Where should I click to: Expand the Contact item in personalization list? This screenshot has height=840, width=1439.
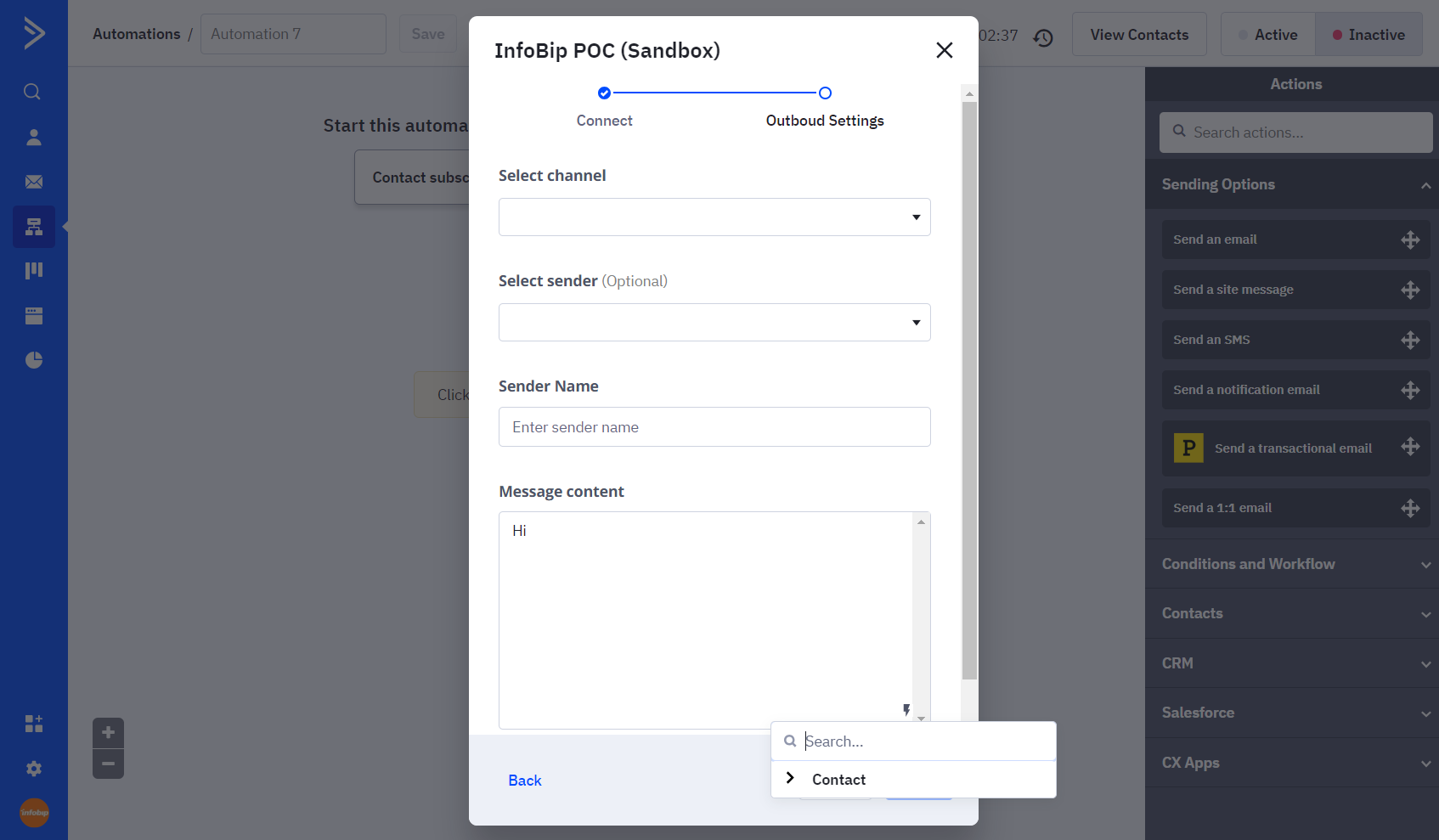point(791,779)
